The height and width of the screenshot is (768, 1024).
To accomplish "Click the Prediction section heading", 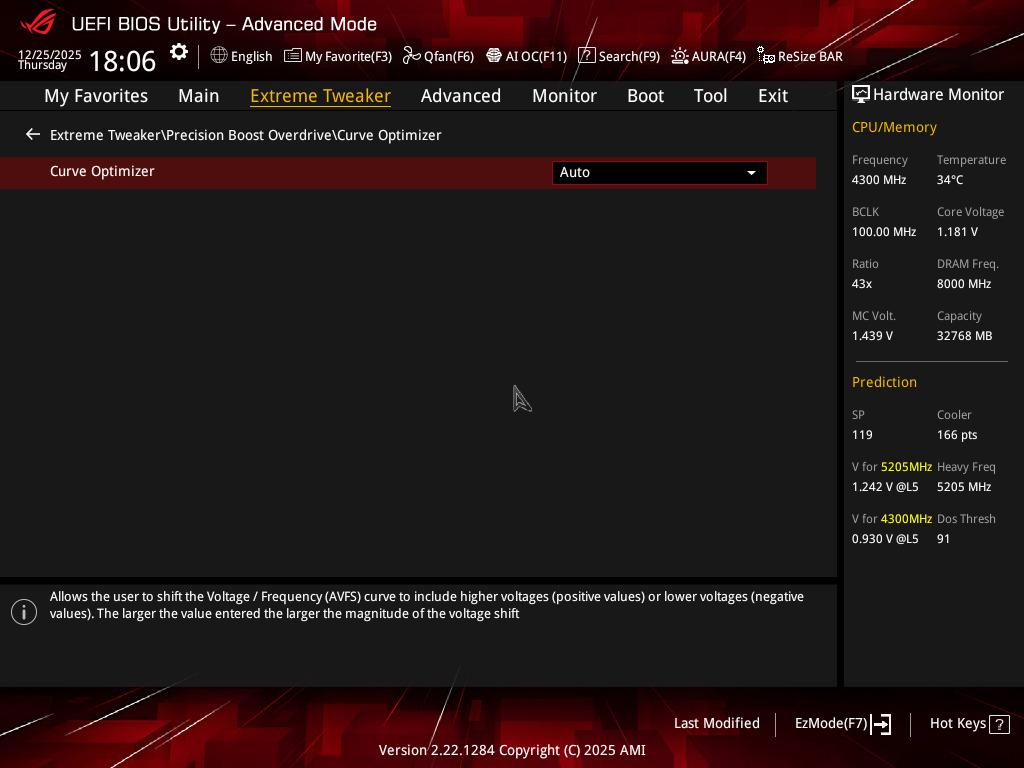I will click(x=884, y=382).
